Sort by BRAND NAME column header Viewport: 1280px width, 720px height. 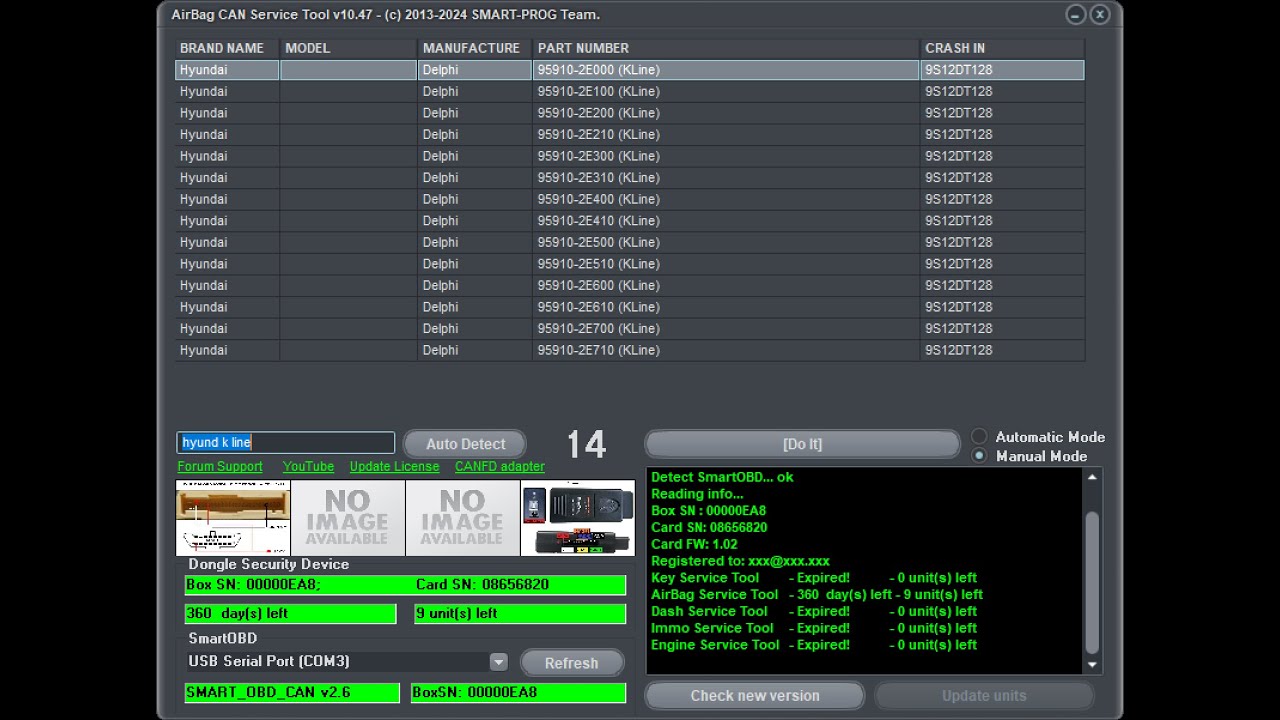pyautogui.click(x=227, y=48)
